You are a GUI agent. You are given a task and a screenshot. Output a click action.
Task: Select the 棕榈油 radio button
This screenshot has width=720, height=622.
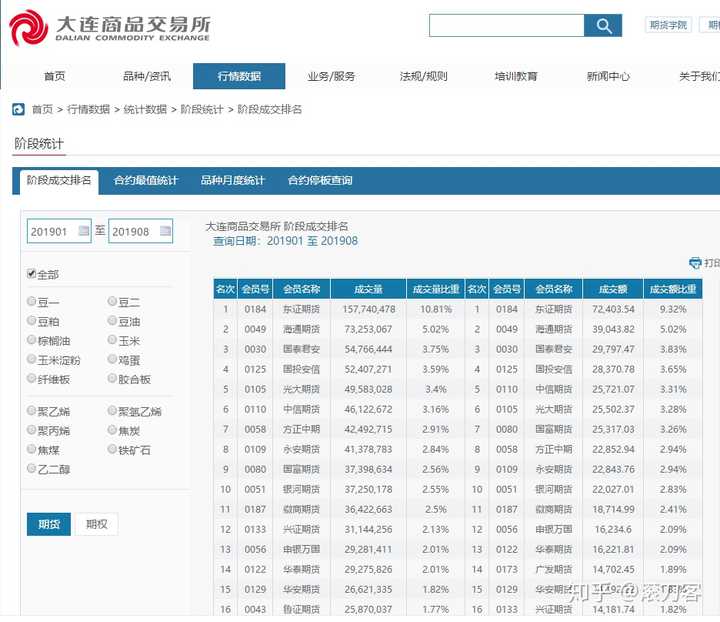click(x=31, y=340)
